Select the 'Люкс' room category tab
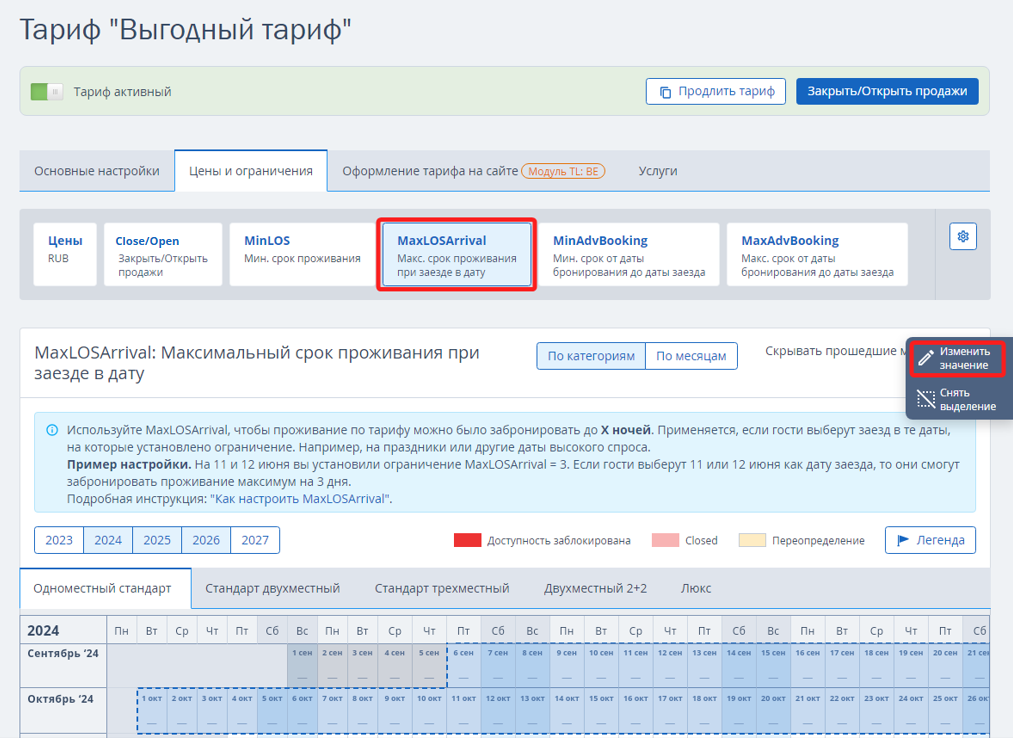The image size is (1013, 738). (x=697, y=588)
